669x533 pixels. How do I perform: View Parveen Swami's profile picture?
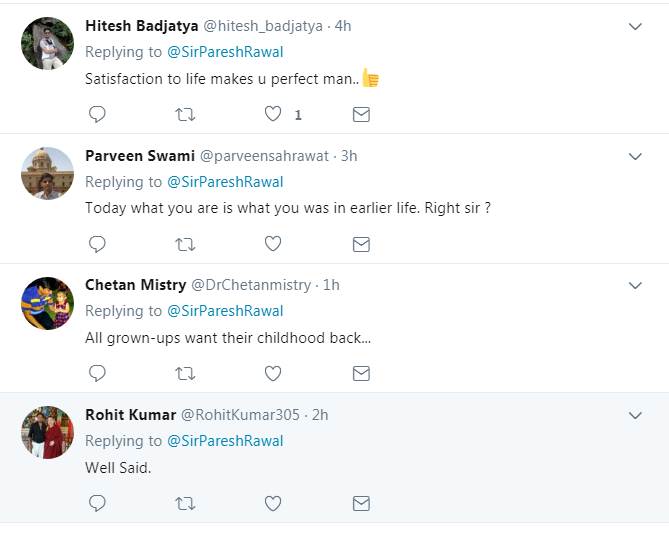click(x=48, y=172)
